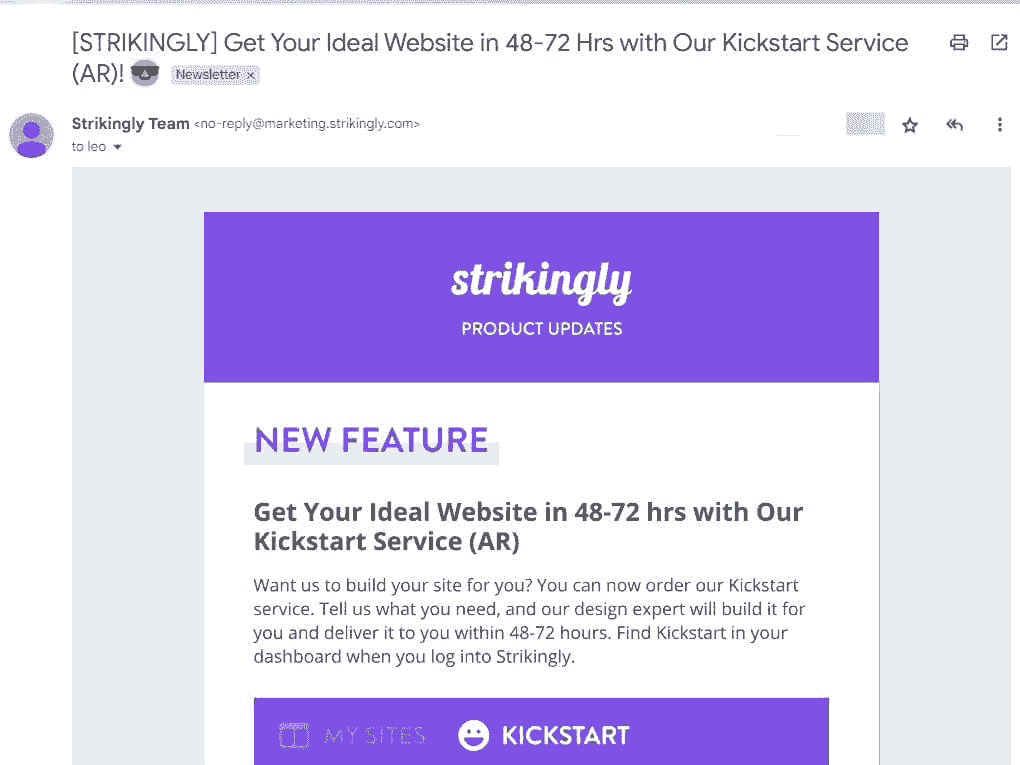Click the email timestamp next to star
1020x765 pixels.
tap(865, 124)
